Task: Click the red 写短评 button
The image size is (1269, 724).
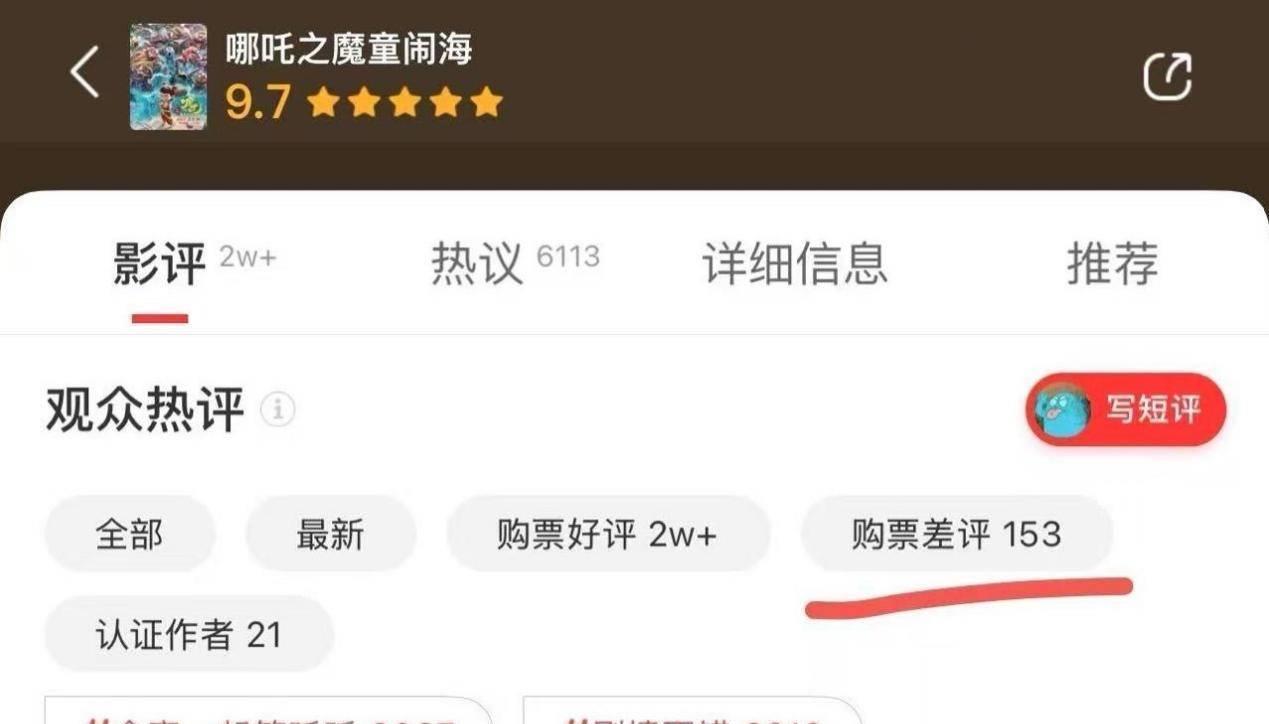Action: [x=1125, y=409]
